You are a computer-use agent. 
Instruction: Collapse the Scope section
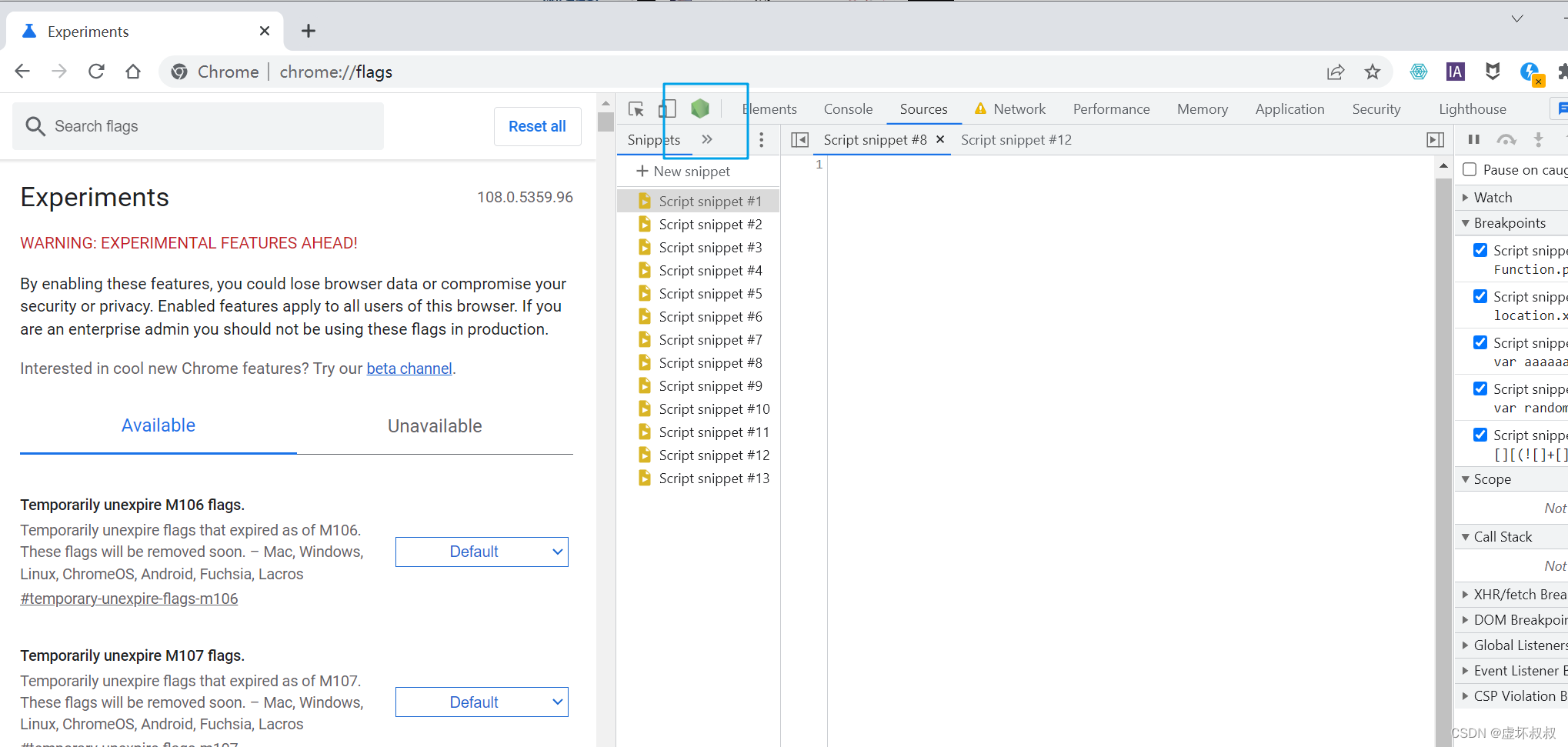click(x=1511, y=479)
